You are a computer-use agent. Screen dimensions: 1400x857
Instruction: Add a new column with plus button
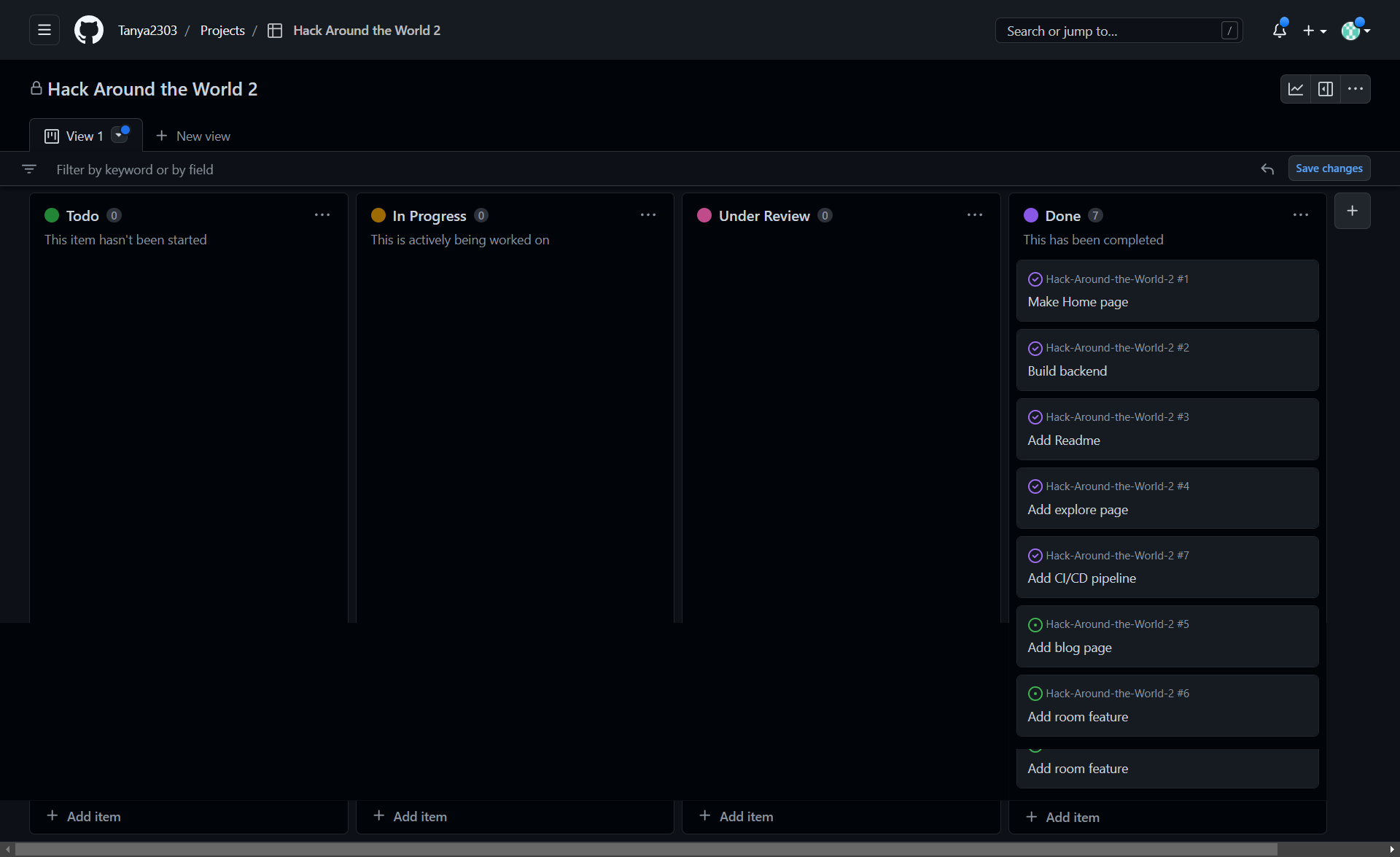(1352, 211)
